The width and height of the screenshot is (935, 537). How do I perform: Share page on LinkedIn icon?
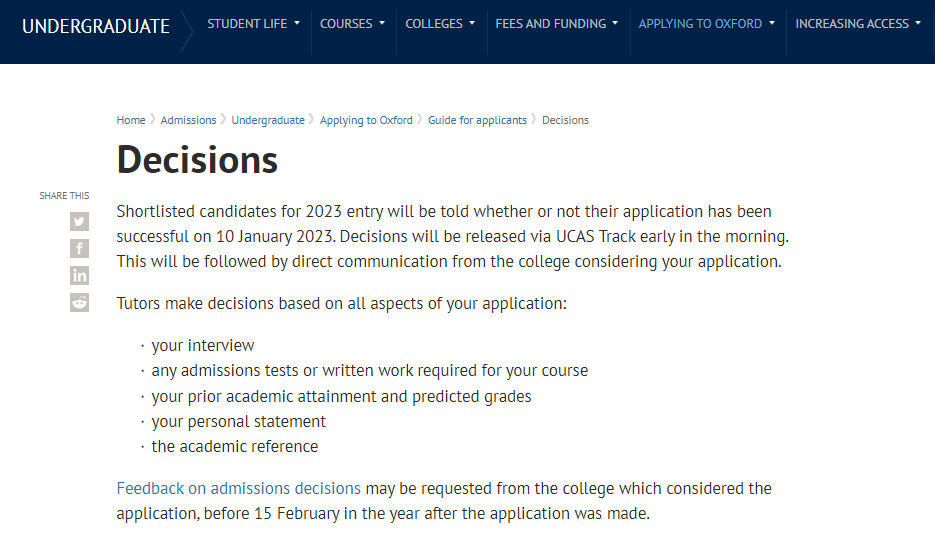[x=79, y=275]
